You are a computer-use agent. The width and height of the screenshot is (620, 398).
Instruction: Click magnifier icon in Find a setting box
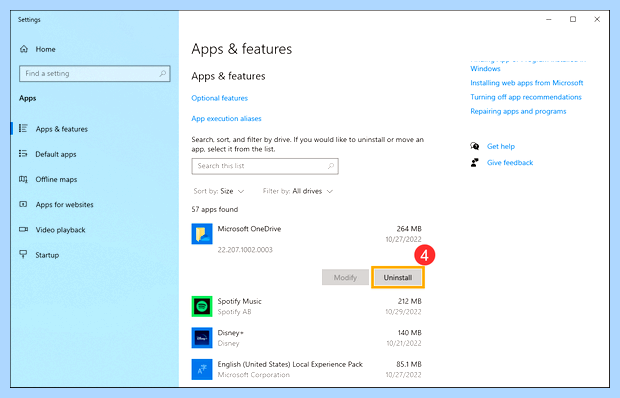[x=163, y=74]
